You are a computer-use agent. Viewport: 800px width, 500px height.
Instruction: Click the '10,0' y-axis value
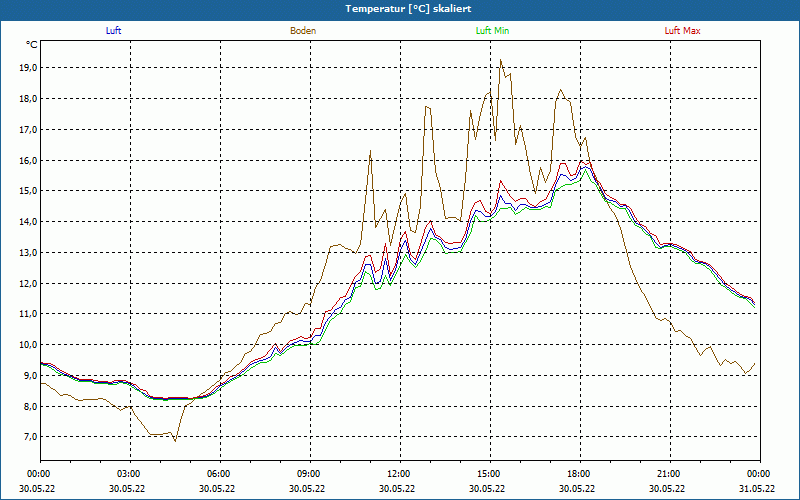click(x=28, y=344)
